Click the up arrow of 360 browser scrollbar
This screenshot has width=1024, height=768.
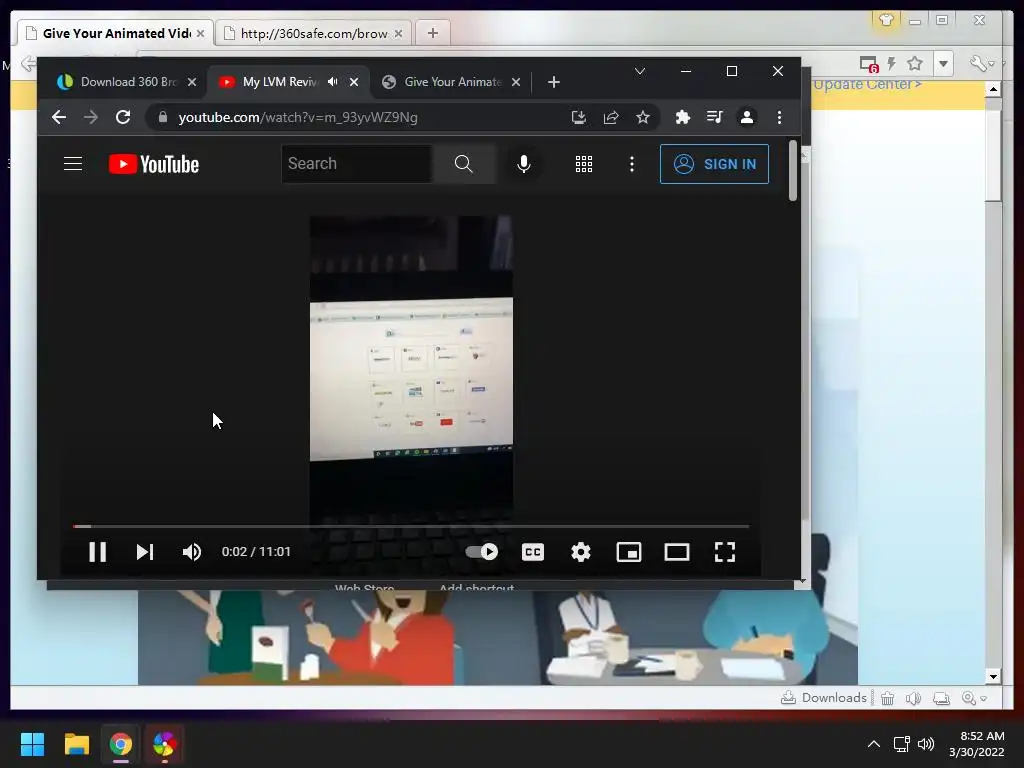(x=993, y=89)
